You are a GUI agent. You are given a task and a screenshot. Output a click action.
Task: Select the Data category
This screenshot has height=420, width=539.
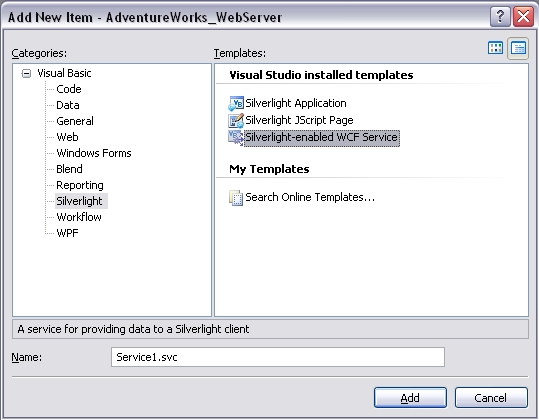coord(68,105)
